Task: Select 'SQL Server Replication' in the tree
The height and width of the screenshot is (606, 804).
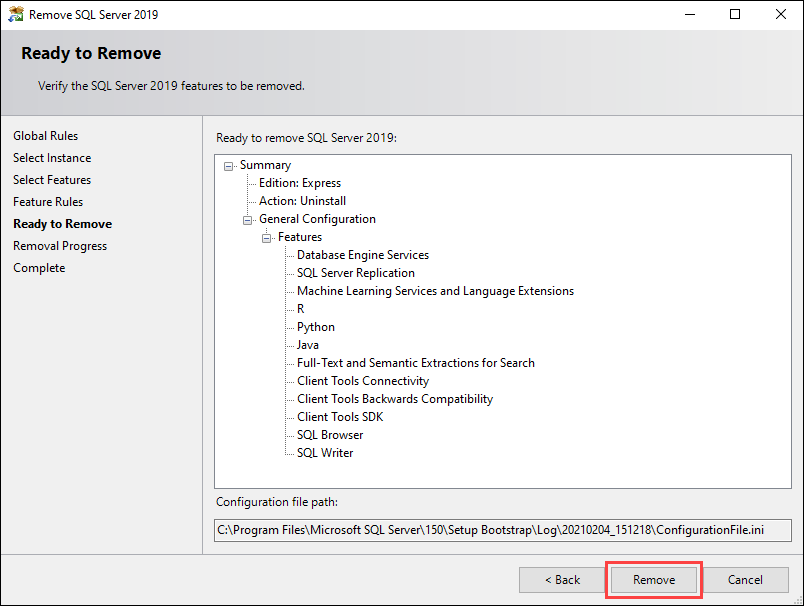Action: 356,273
